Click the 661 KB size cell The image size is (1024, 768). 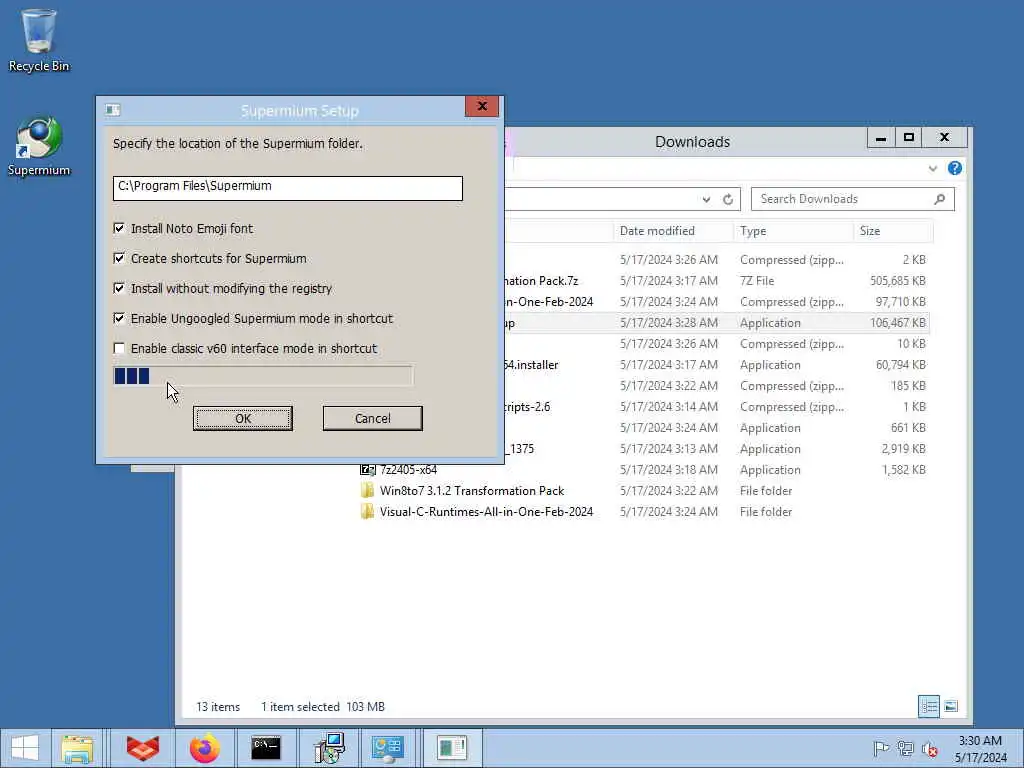(x=908, y=428)
